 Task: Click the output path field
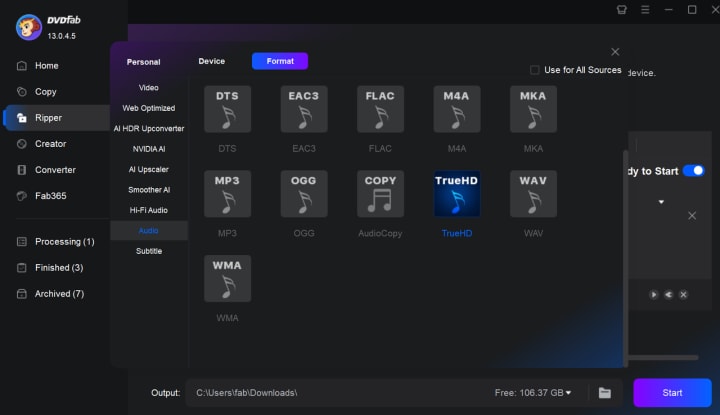pos(340,393)
